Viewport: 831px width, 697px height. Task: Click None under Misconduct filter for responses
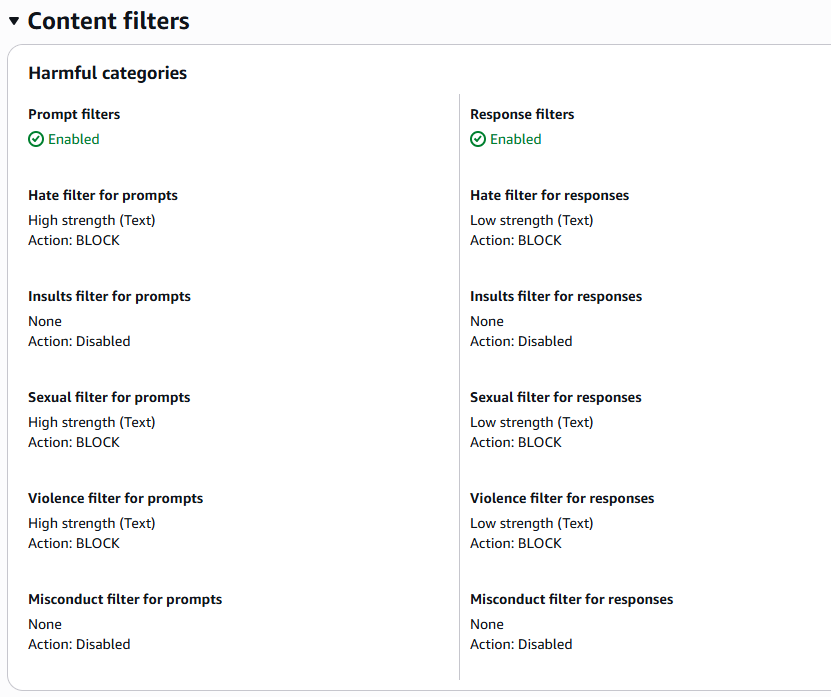486,624
